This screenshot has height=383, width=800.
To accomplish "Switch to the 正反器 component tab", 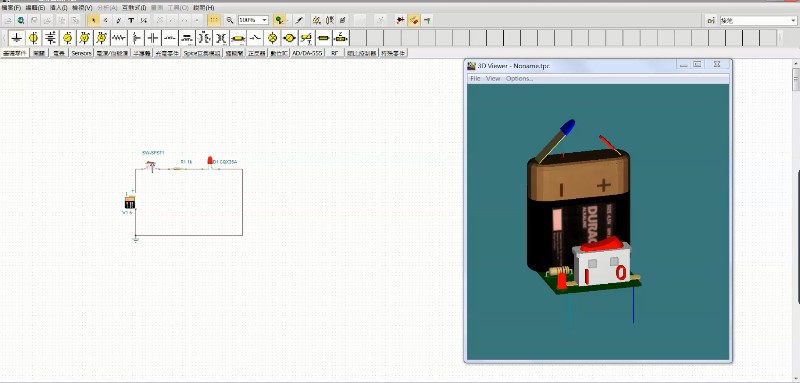I will 257,53.
